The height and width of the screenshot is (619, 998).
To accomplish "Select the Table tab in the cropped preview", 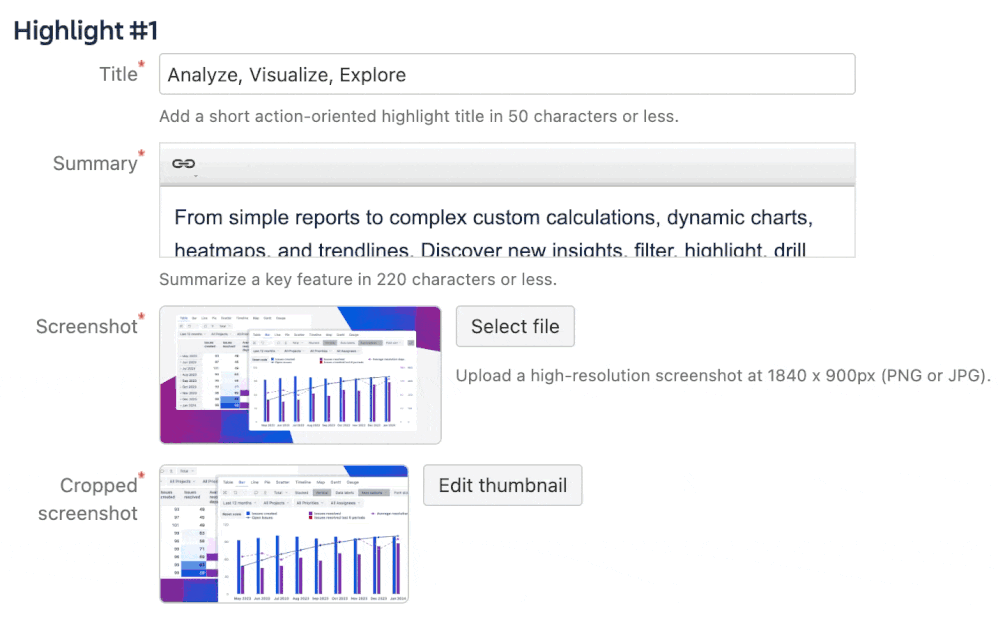I will click(228, 482).
